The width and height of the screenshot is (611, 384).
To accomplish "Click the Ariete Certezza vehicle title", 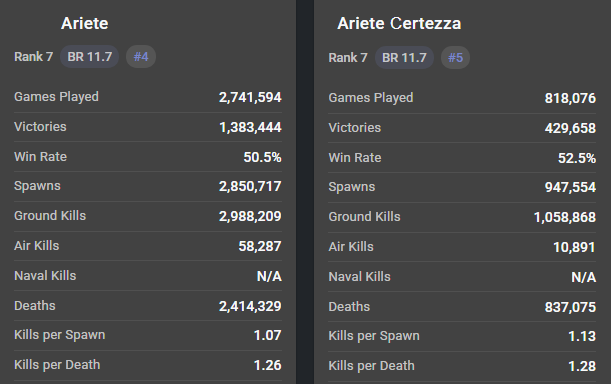I will (x=399, y=23).
